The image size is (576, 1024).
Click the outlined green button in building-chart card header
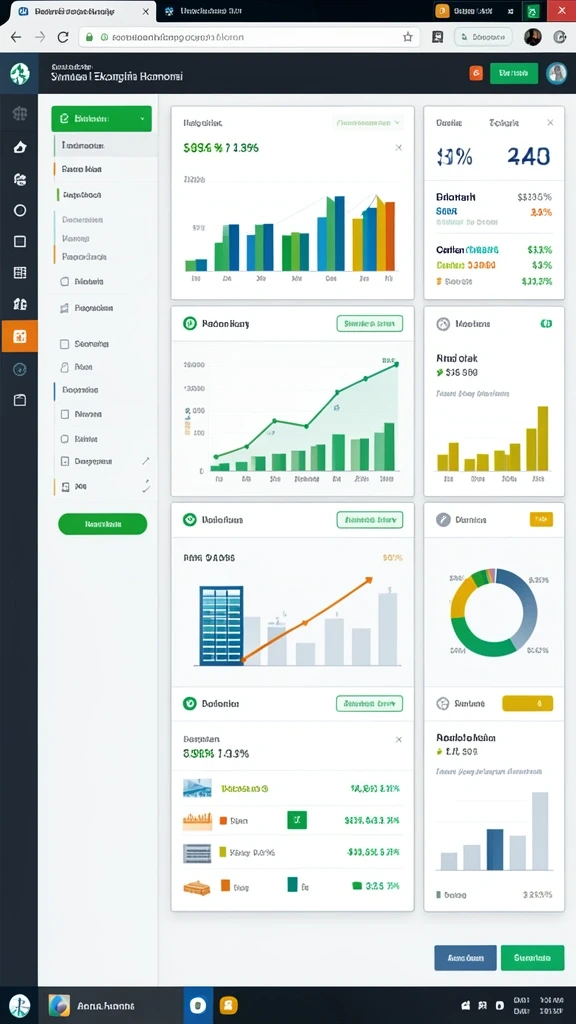click(x=370, y=520)
